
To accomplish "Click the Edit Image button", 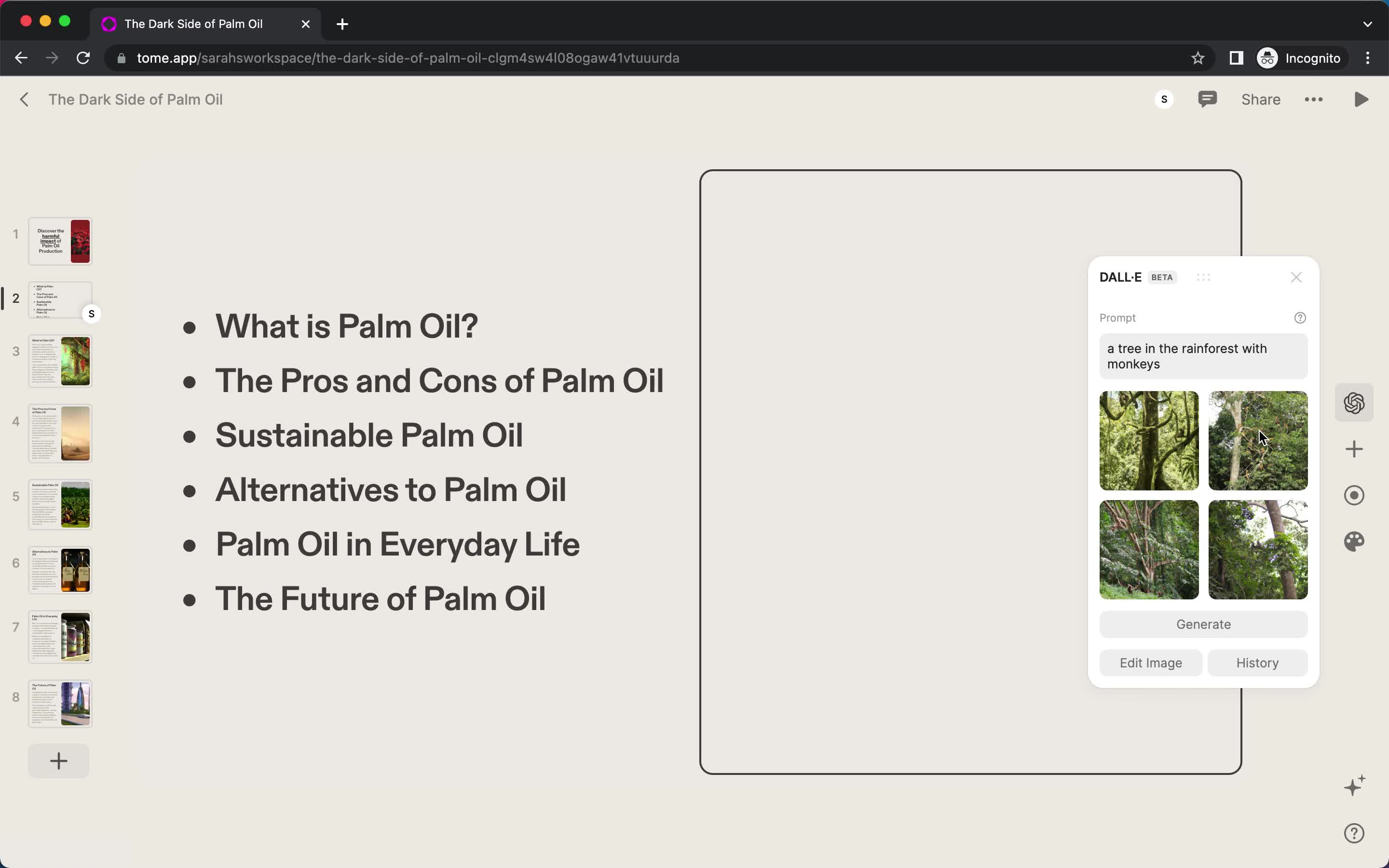I will [1151, 663].
